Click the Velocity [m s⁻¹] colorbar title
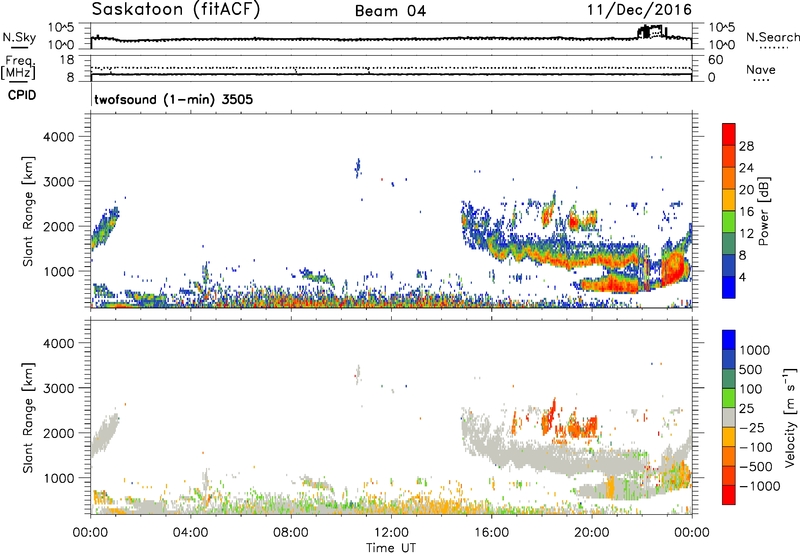This screenshot has height=554, width=800. pos(790,417)
